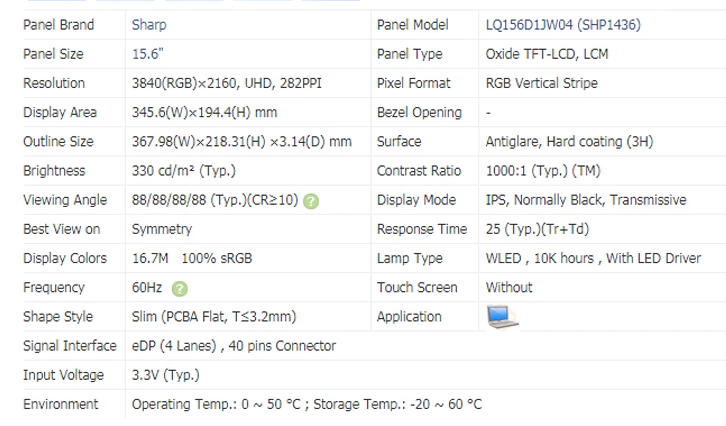
Task: Click the Resolution label
Action: [x=54, y=83]
